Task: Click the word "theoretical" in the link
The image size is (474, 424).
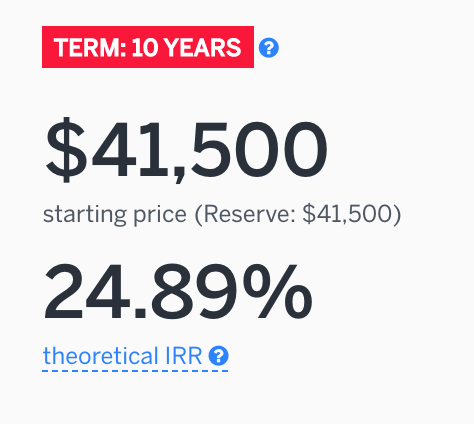Action: click(x=101, y=356)
